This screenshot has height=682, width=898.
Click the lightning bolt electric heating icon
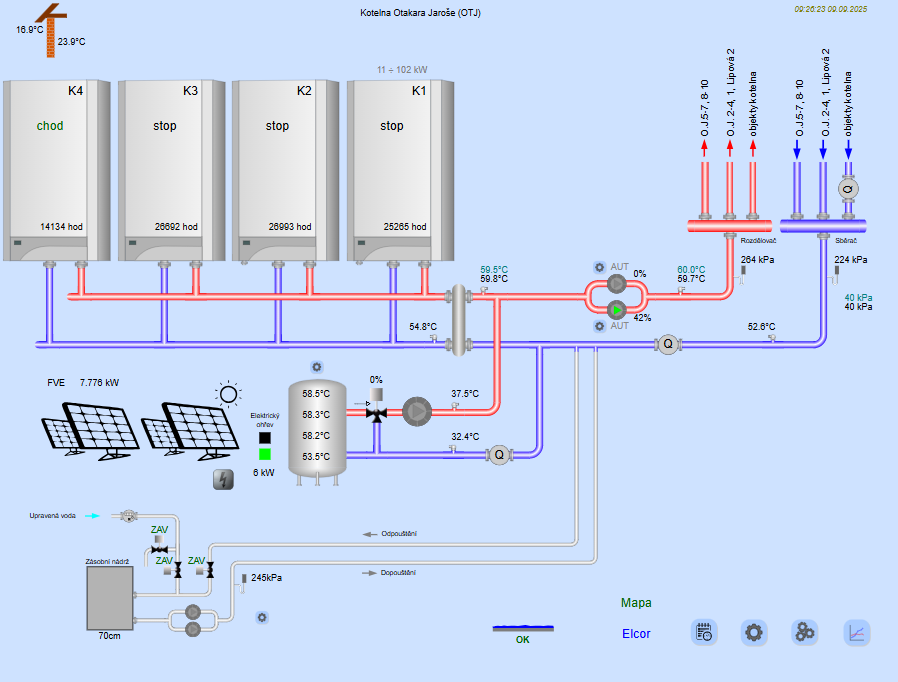point(224,480)
